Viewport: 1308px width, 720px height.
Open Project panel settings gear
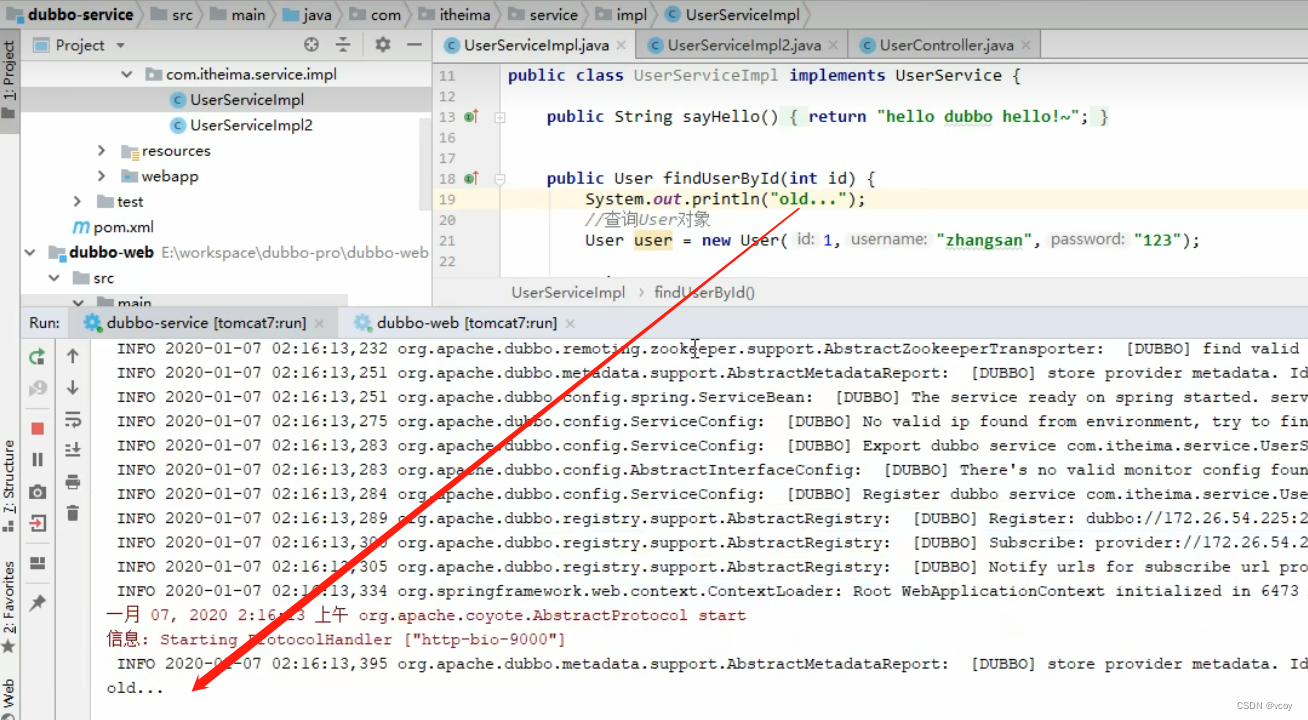(x=382, y=45)
